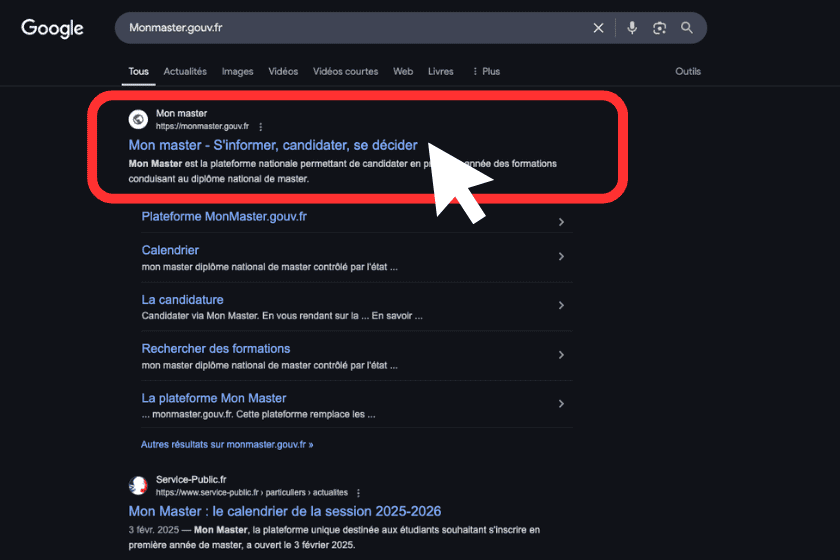Click the magnifying glass search icon
Image resolution: width=840 pixels, height=560 pixels.
click(687, 28)
